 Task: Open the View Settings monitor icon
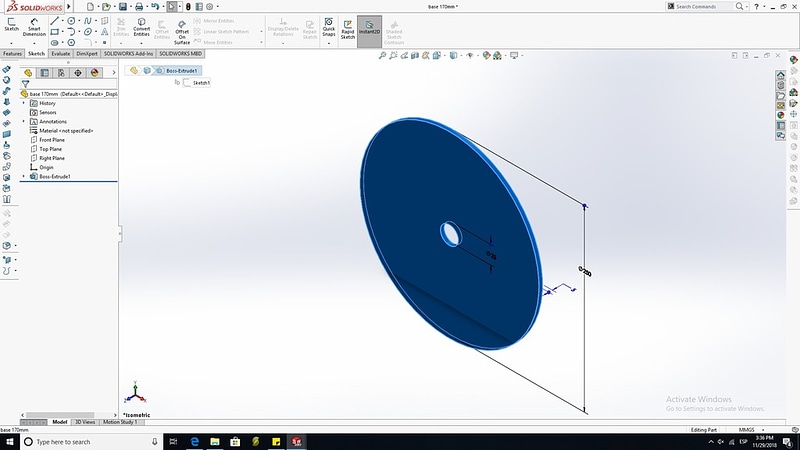pos(514,55)
